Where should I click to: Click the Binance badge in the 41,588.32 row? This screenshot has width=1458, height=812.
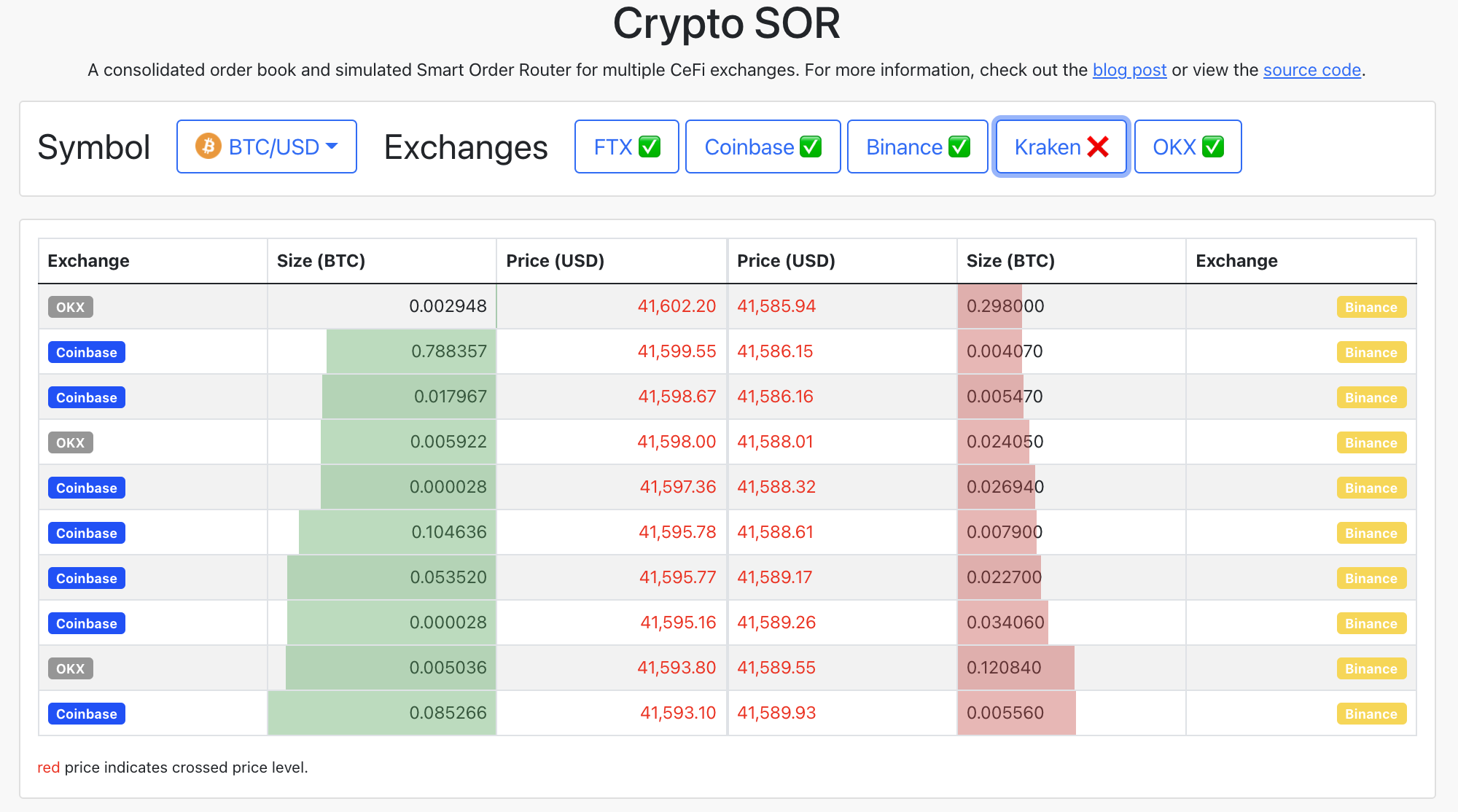pos(1371,488)
